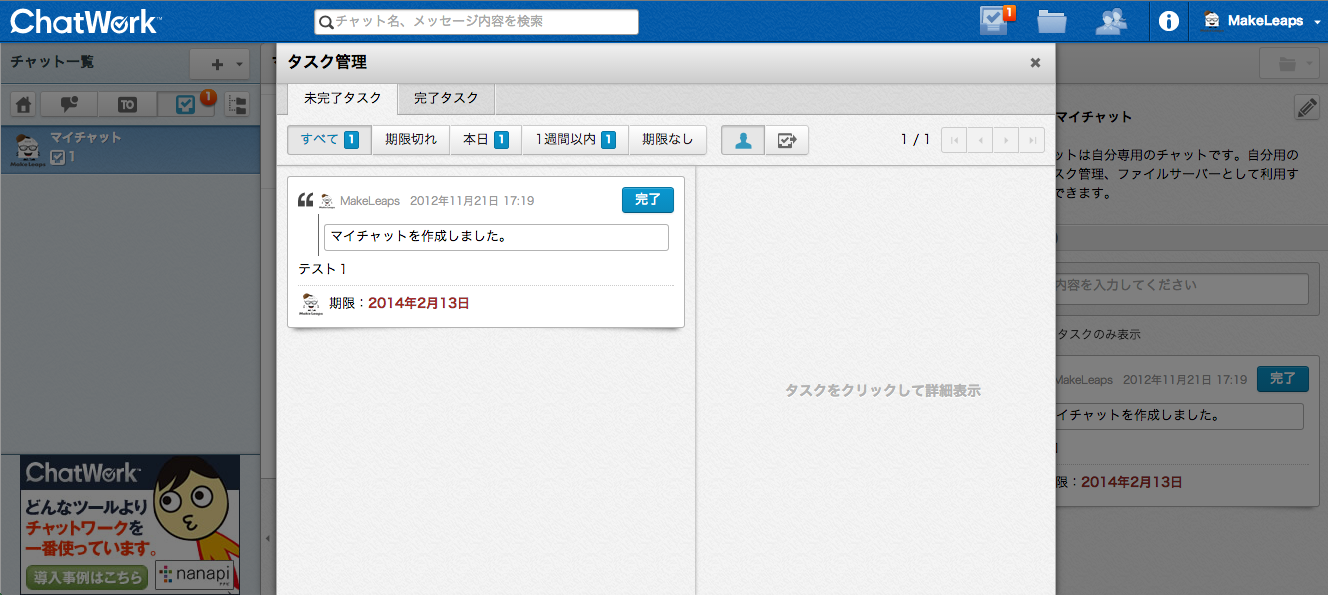Click quote icon in task card

pyautogui.click(x=306, y=200)
